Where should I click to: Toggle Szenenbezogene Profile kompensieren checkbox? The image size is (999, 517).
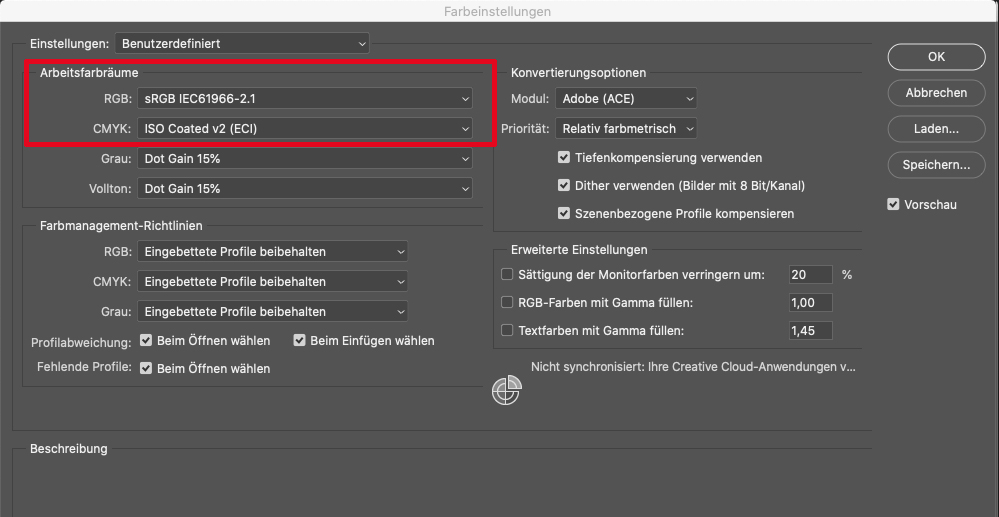coord(565,214)
